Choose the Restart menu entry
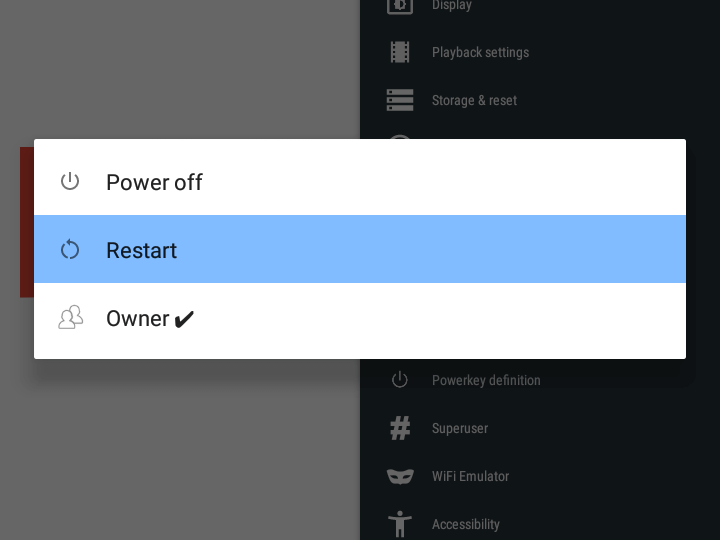Viewport: 720px width, 540px height. (x=141, y=250)
